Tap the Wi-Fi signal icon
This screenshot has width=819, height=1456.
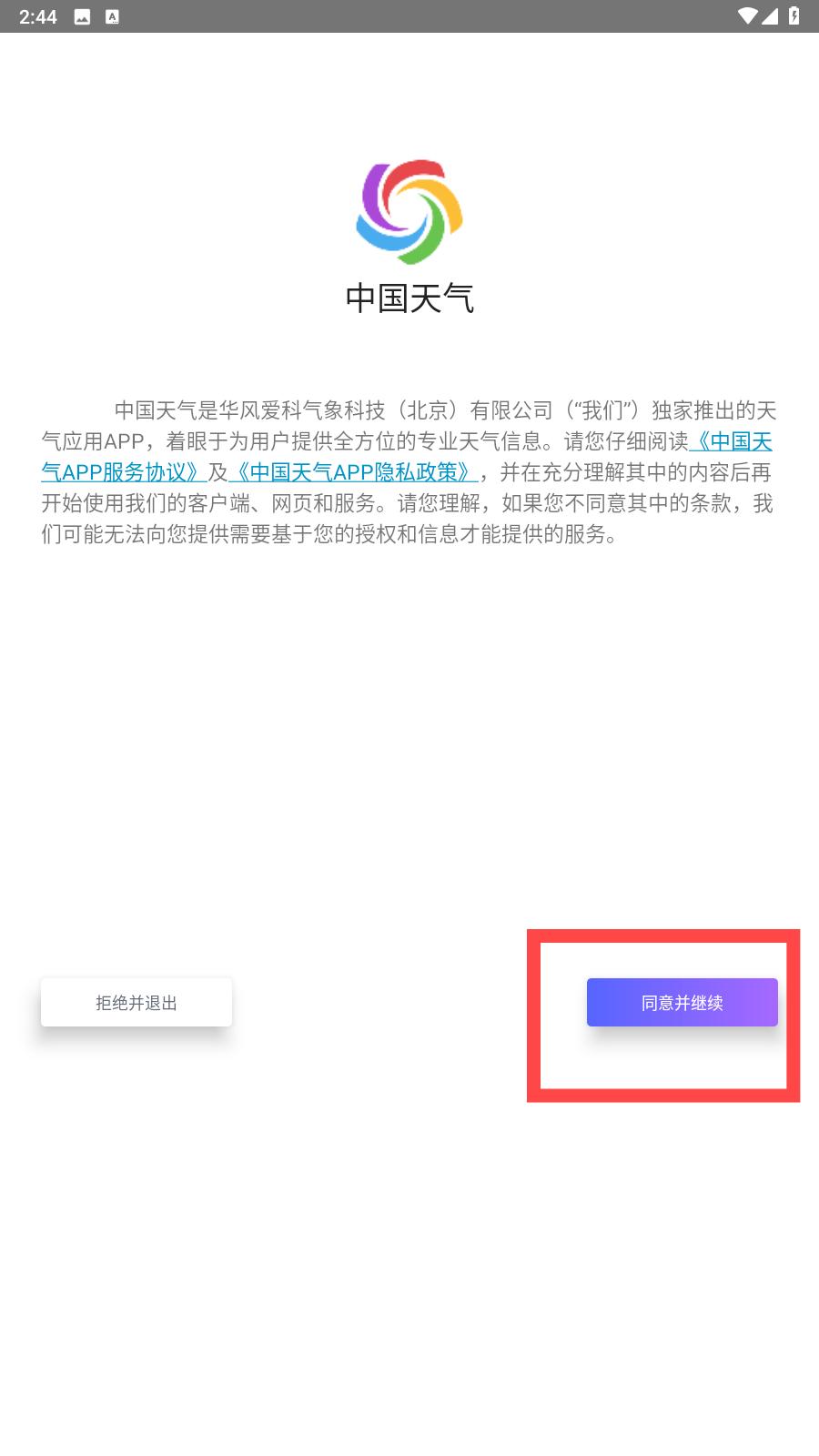[748, 15]
